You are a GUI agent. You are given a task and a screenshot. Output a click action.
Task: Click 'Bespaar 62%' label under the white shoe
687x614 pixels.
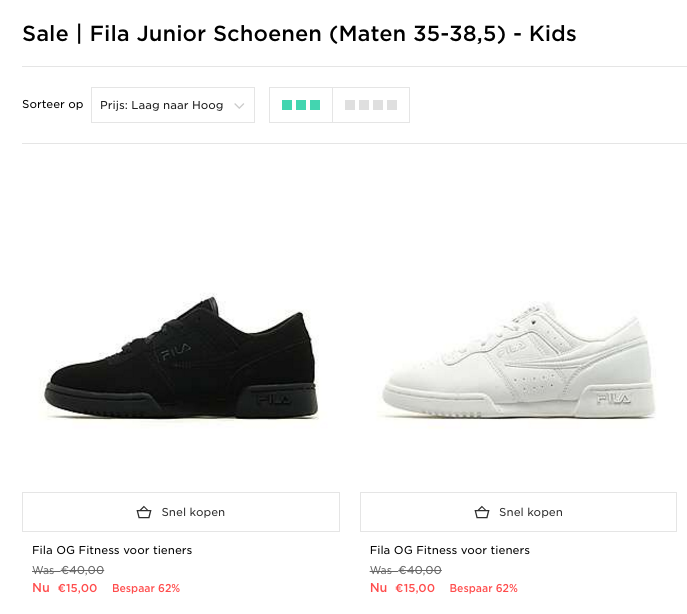tap(484, 588)
